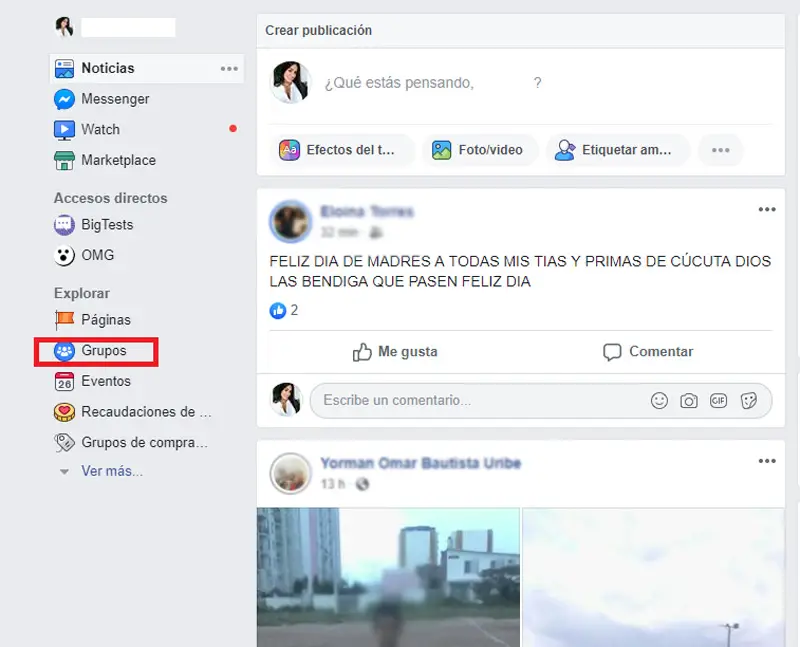The height and width of the screenshot is (647, 800).
Task: Open Messenger from sidebar
Action: 115,99
